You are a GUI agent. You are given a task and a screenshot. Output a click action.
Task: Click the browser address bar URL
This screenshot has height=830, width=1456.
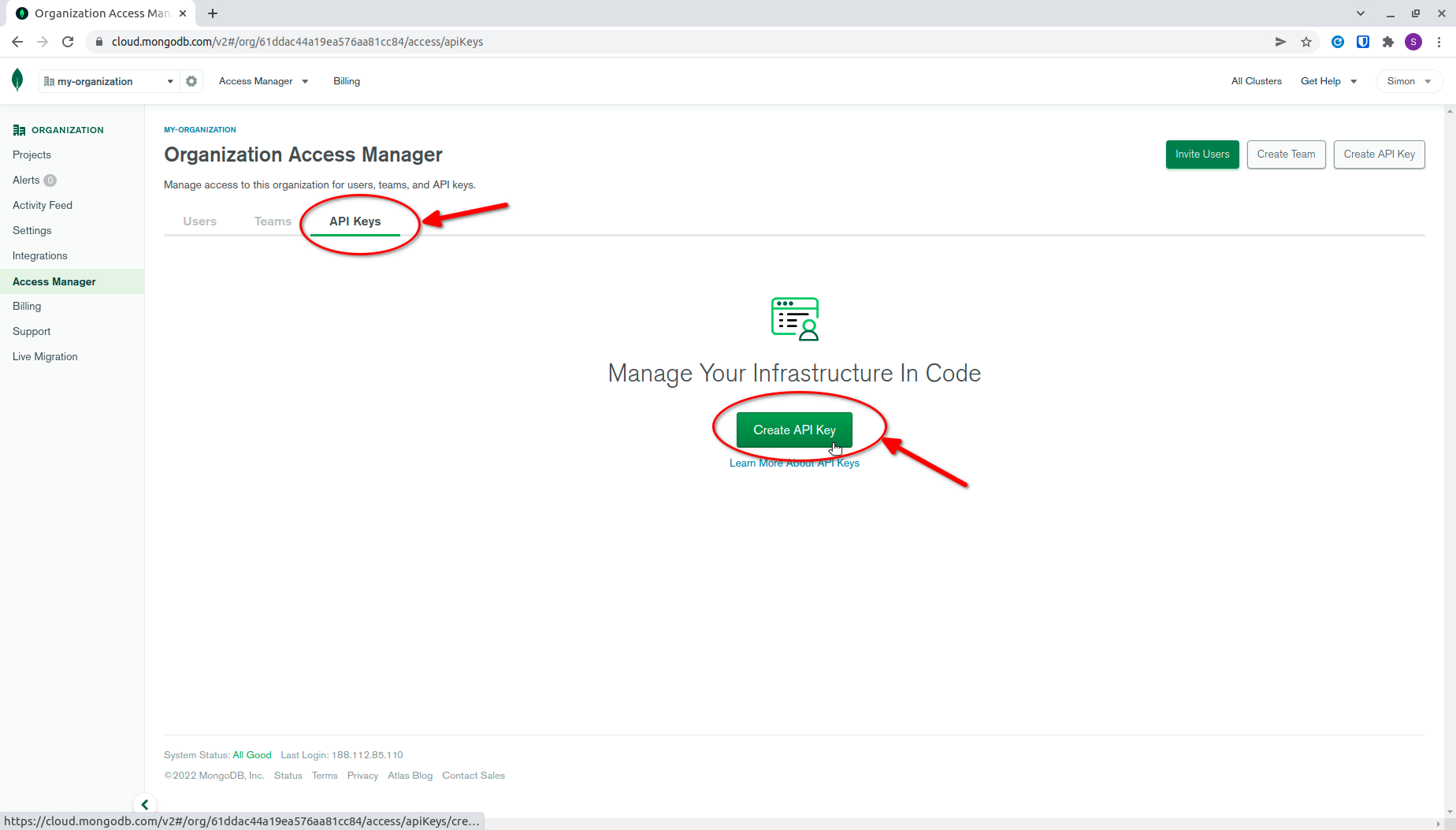coord(297,42)
